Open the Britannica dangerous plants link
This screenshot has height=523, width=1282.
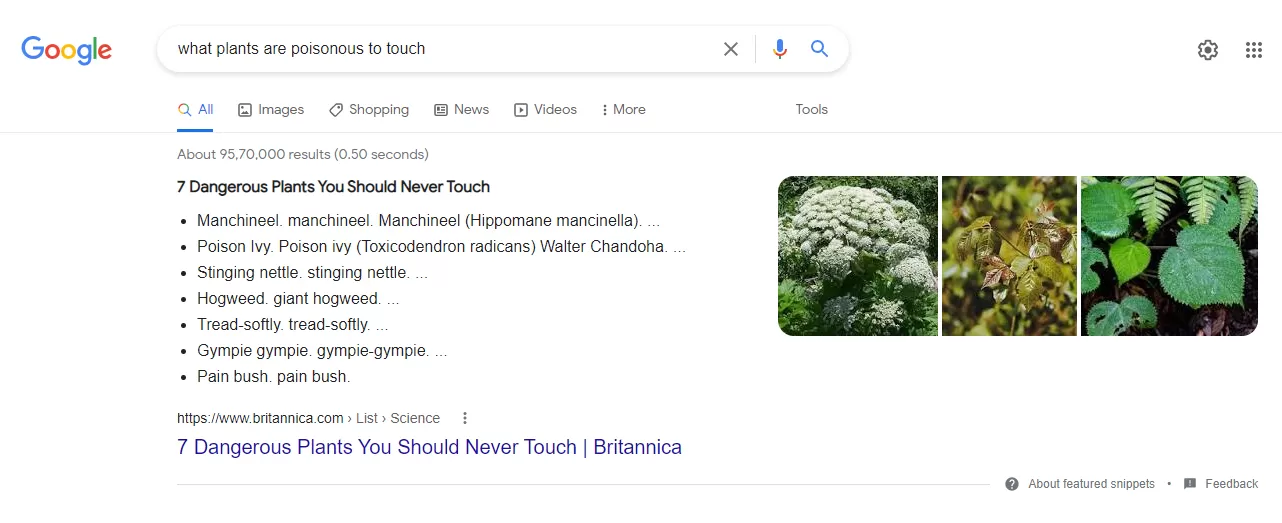429,447
